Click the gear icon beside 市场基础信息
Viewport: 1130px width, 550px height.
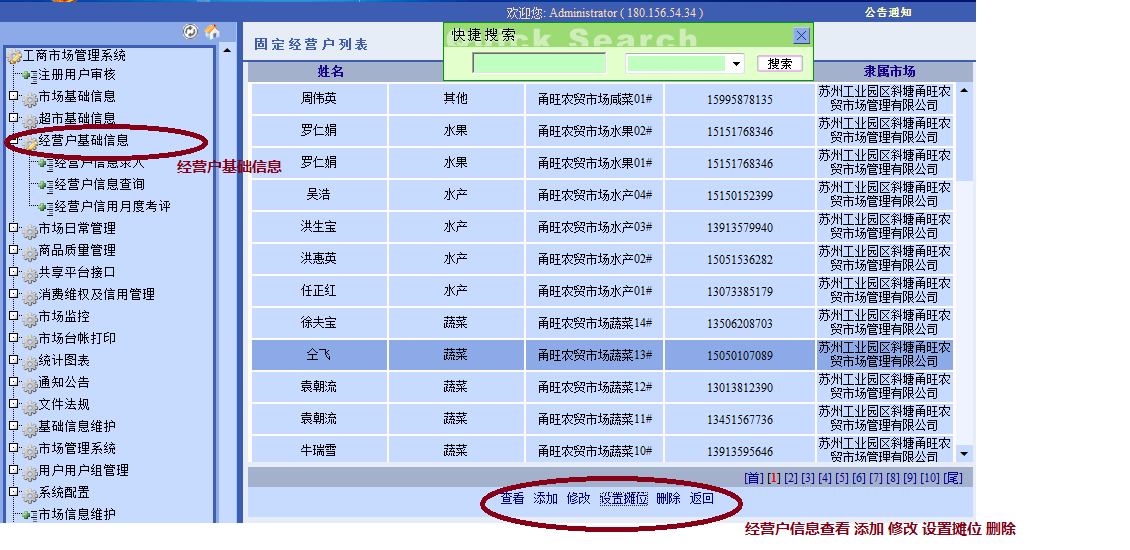click(30, 99)
